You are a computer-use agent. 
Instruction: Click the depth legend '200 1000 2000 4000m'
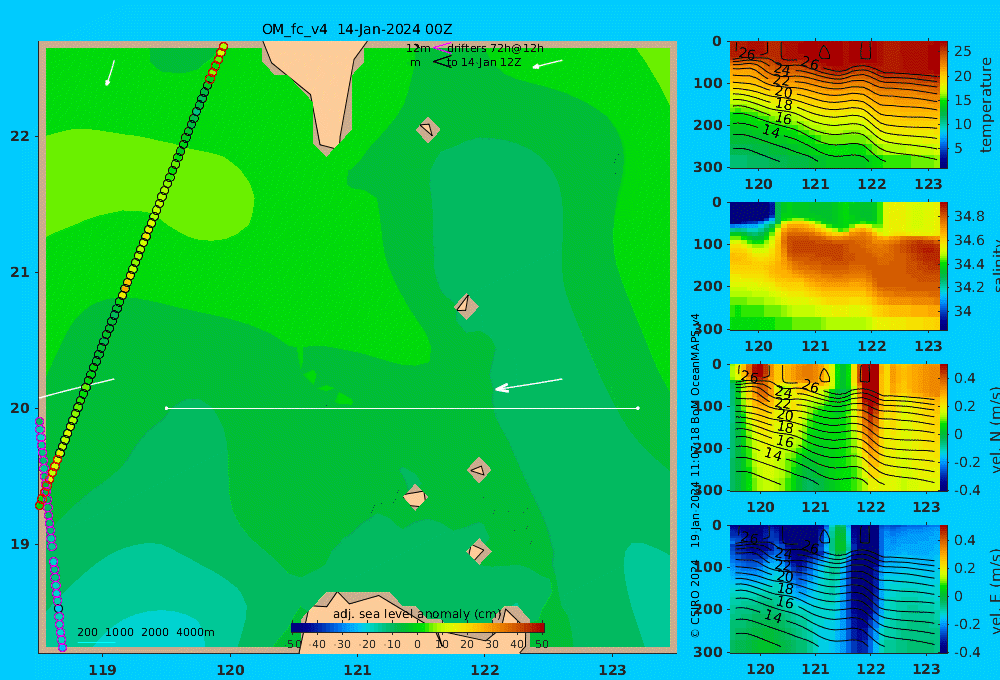point(146,632)
